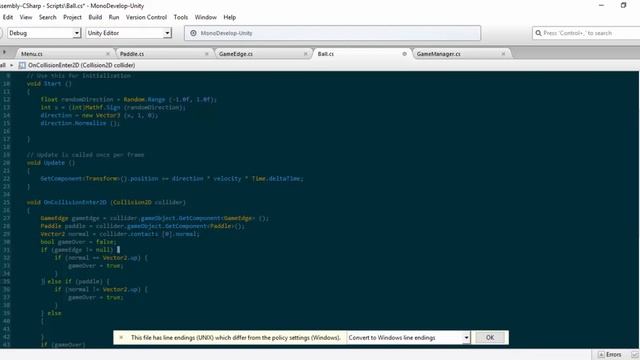Click the warning icon in line-endings bar
Viewport: 640px width, 360px height.
click(x=121, y=338)
